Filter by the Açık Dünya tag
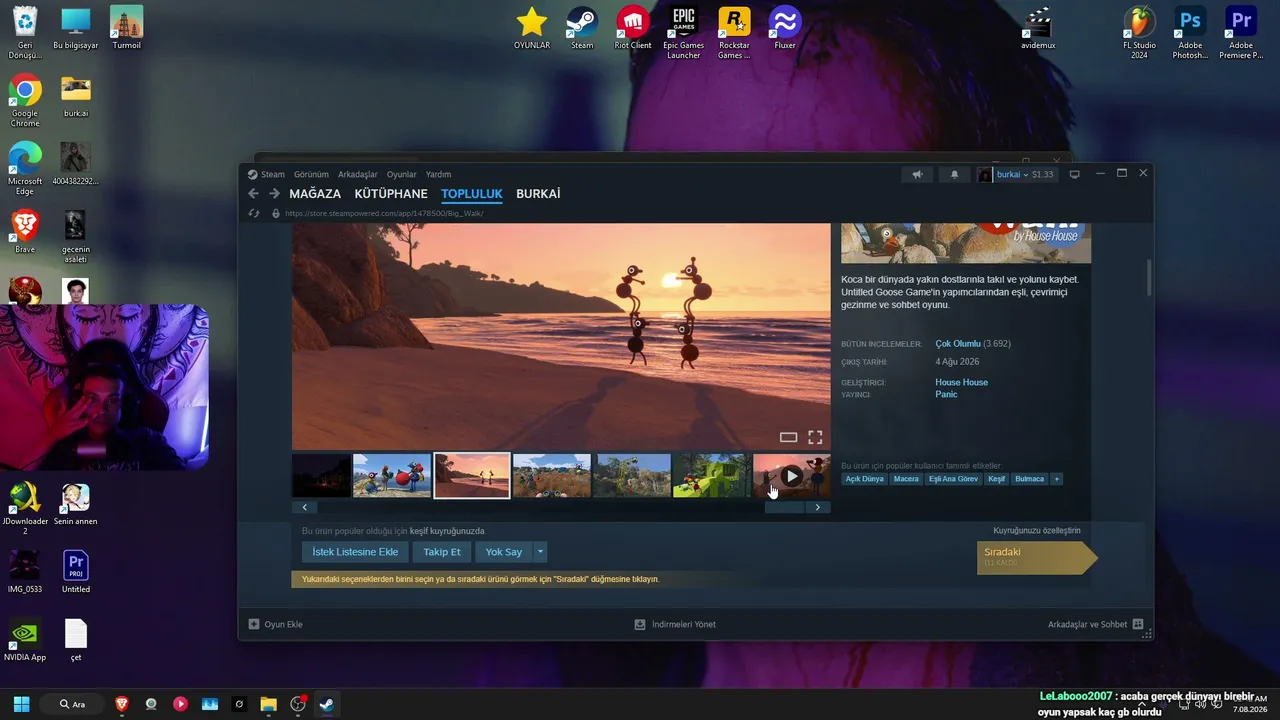Image resolution: width=1280 pixels, height=720 pixels. coord(865,479)
